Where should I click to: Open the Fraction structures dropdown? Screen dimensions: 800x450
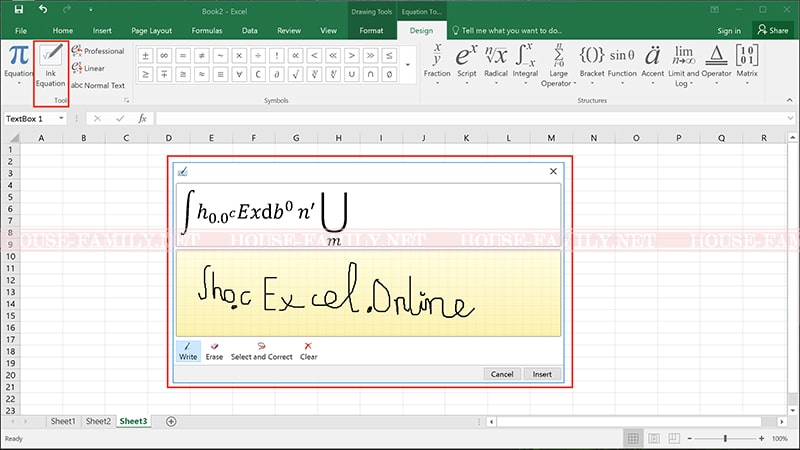click(437, 65)
